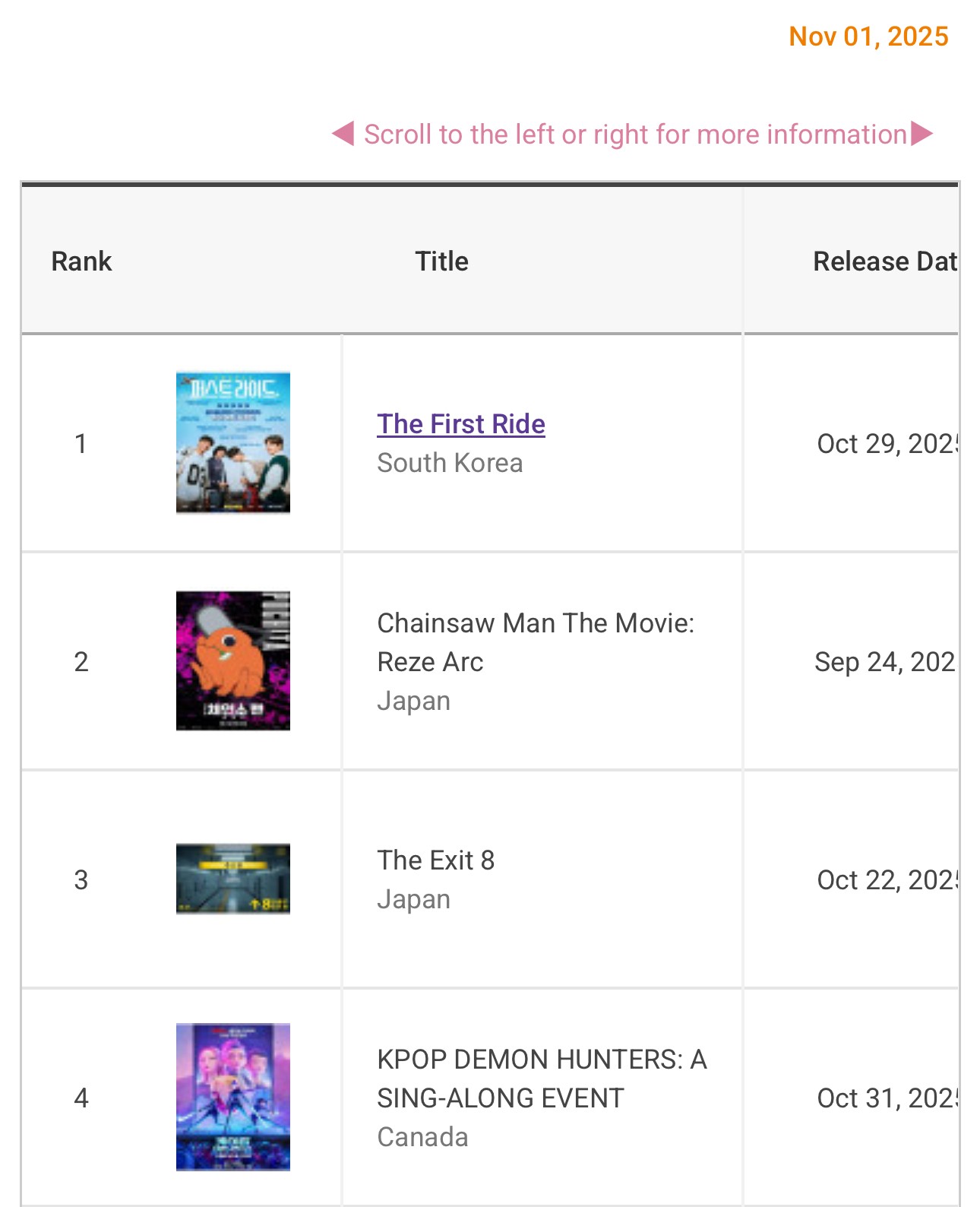This screenshot has height=1207, width=980.
Task: Open The First Ride movie poster
Action: (x=233, y=442)
